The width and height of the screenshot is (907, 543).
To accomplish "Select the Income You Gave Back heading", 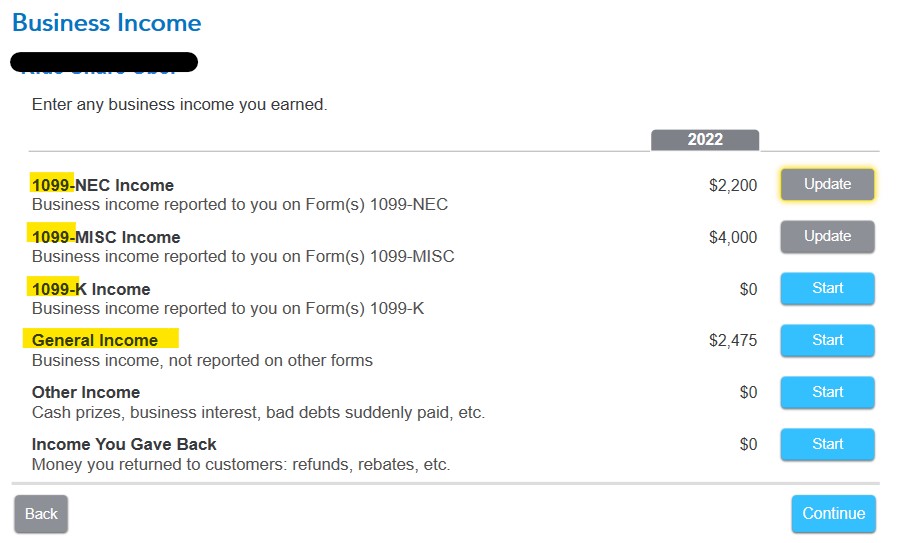I will (x=124, y=444).
